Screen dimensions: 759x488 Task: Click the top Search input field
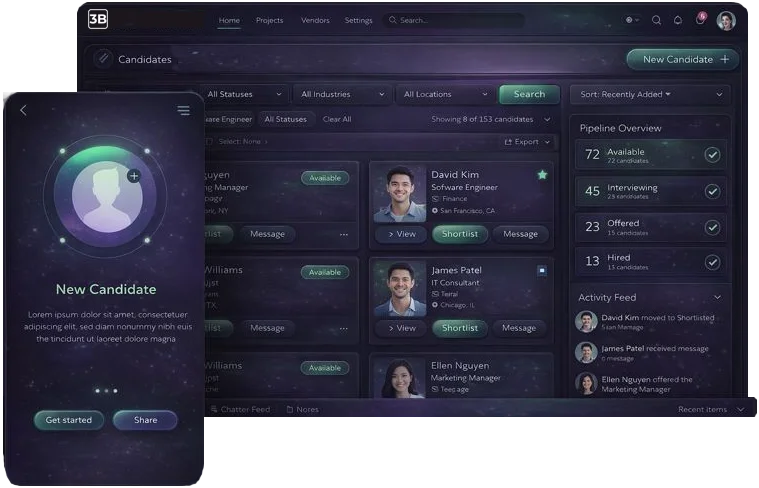454,20
